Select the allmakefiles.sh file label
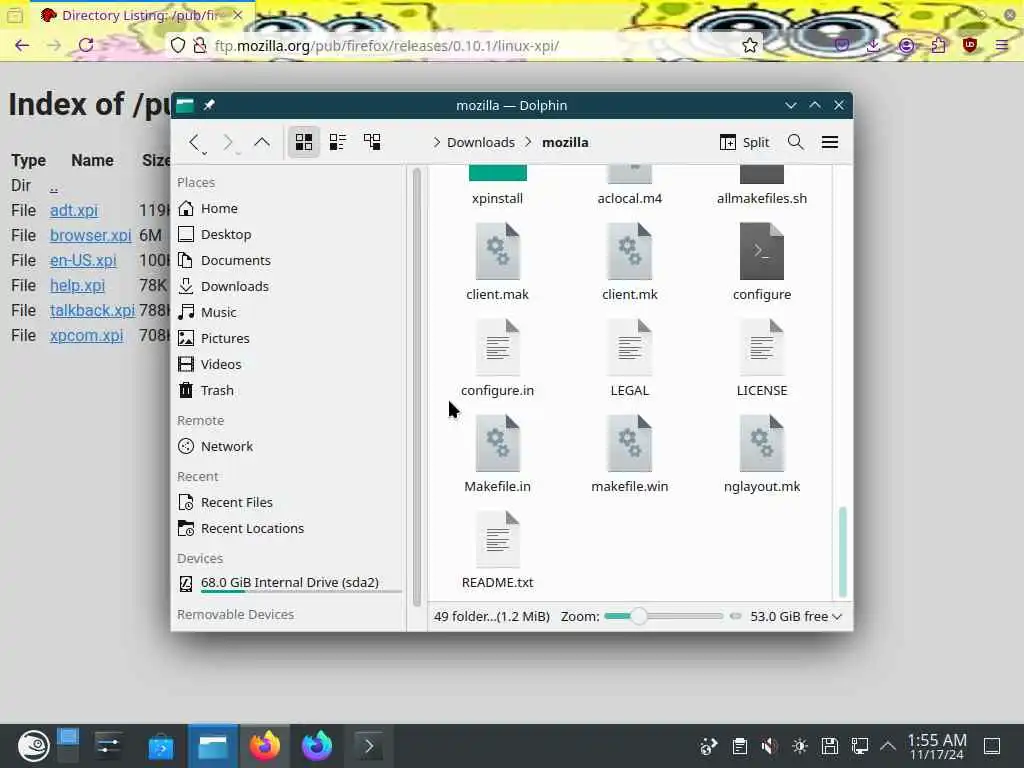 tap(761, 199)
